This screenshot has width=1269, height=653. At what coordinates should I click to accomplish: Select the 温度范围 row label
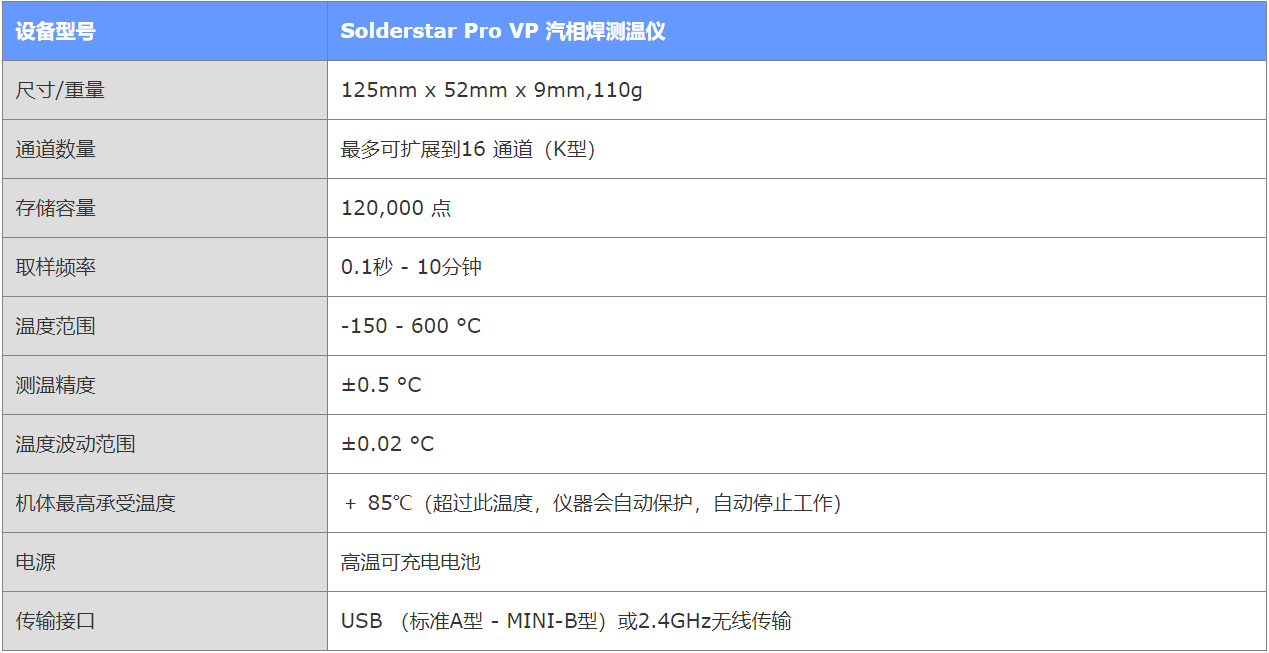[56, 326]
